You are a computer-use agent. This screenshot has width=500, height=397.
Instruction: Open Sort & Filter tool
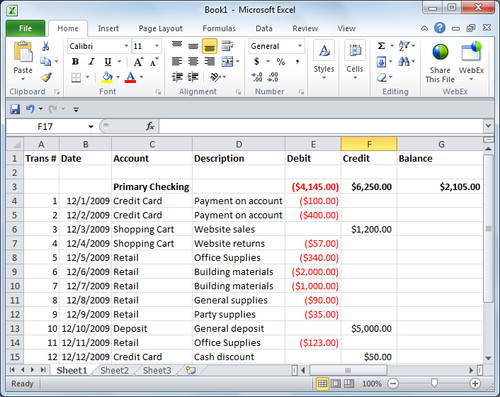coord(404,46)
